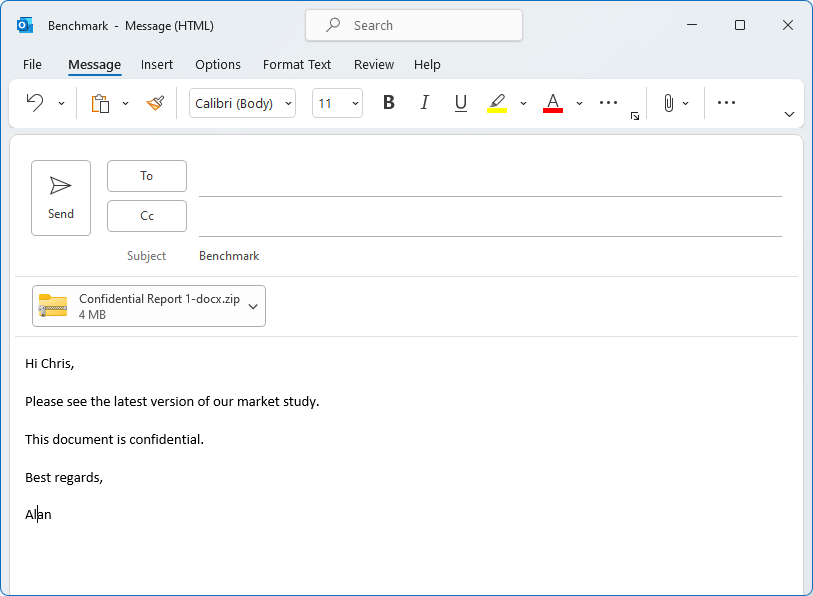The image size is (813, 596).
Task: Open the Format Text tab
Action: 297,64
